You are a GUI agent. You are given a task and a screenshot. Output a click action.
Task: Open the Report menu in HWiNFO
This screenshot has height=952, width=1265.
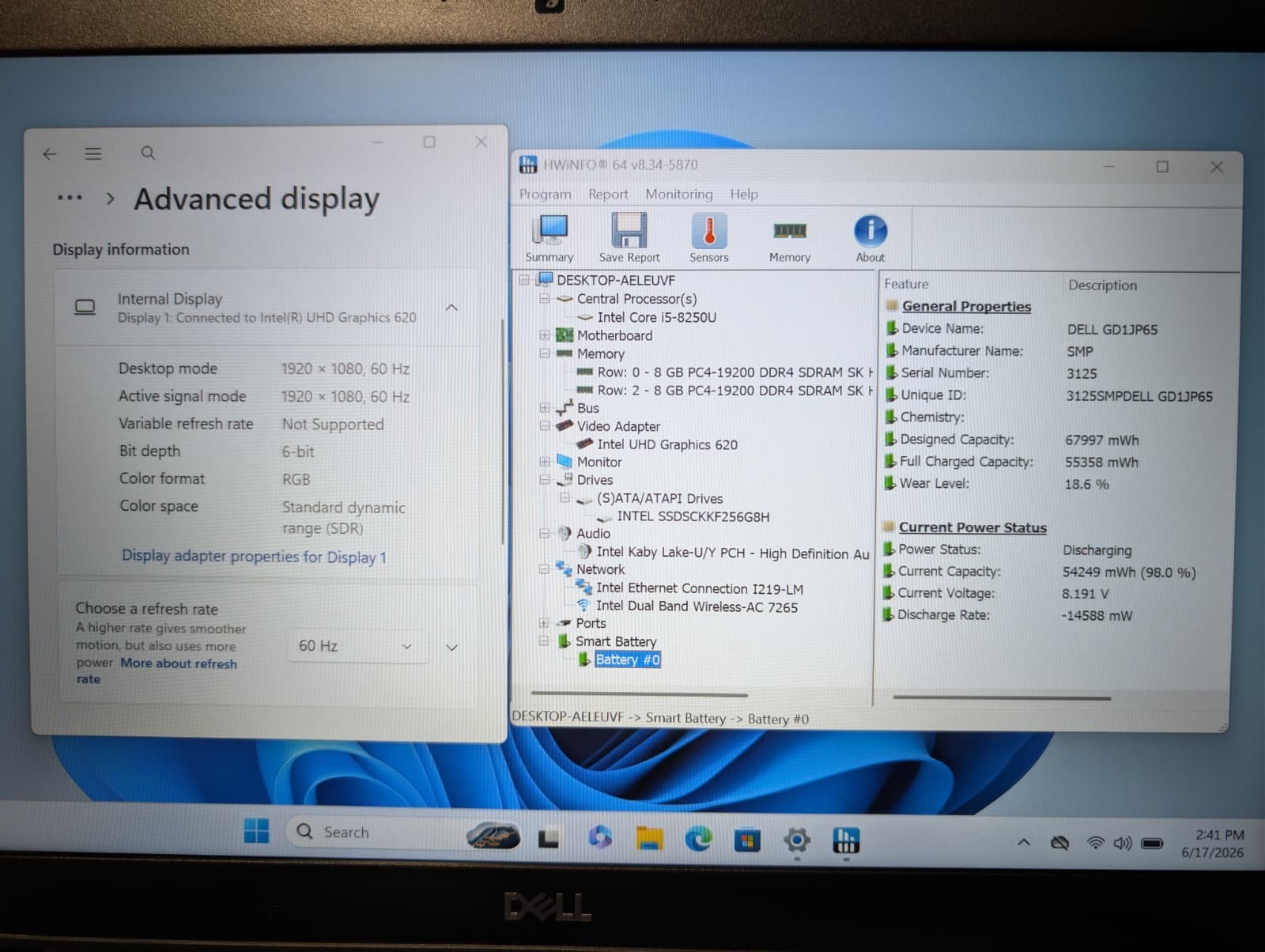[608, 194]
